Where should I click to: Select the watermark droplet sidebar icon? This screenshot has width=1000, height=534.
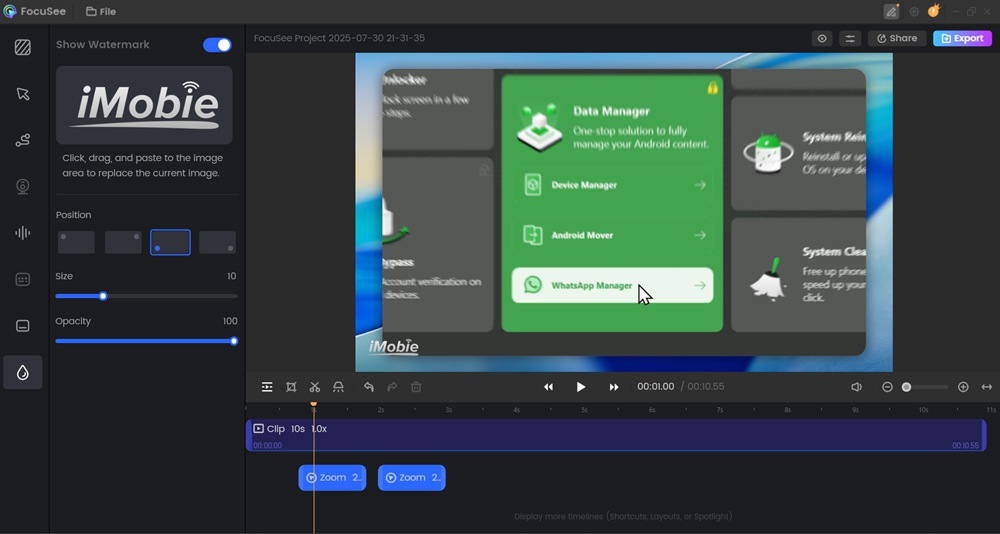(23, 373)
